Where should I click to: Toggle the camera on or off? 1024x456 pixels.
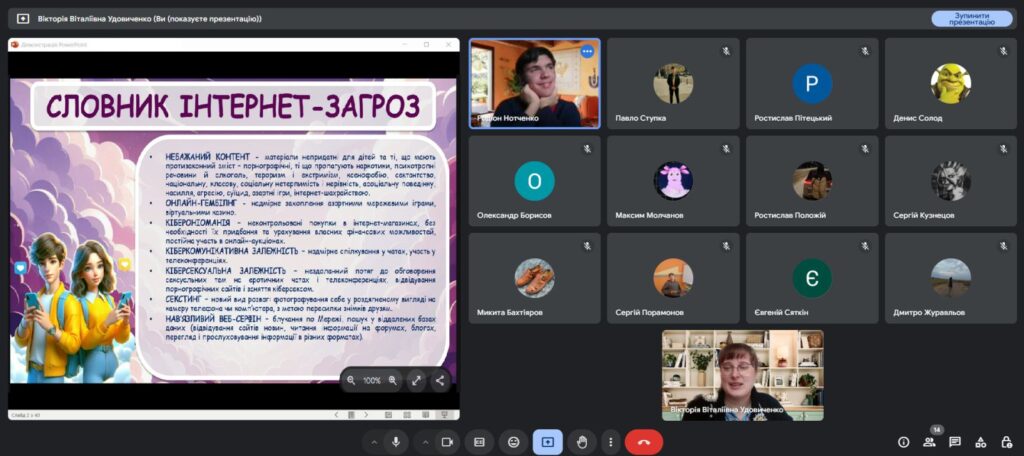coord(447,441)
